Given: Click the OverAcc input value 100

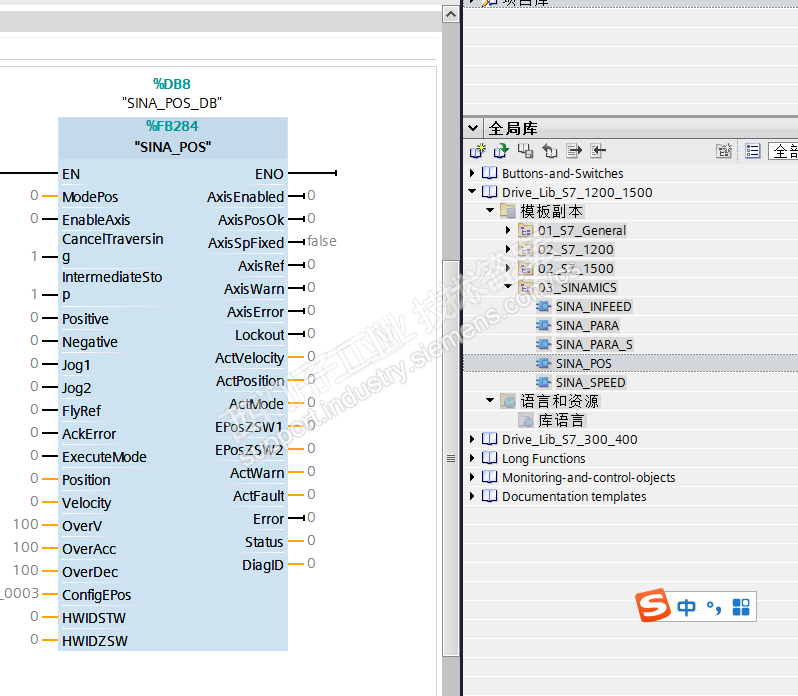Looking at the screenshot, I should pos(25,547).
